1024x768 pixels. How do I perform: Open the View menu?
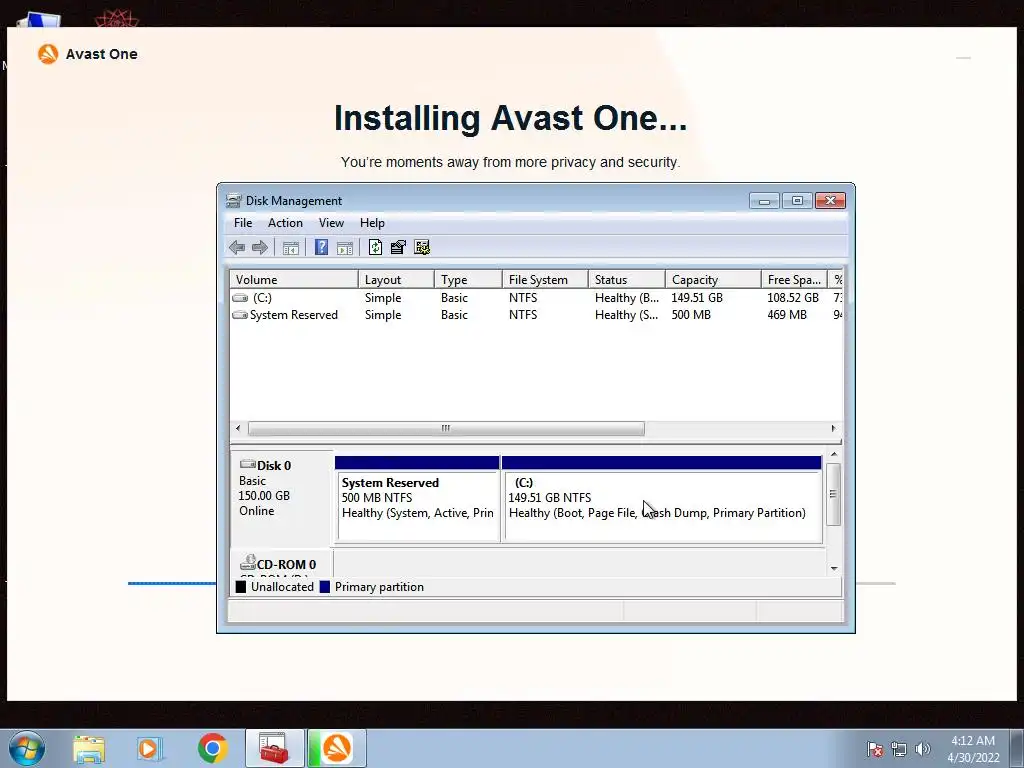(331, 223)
